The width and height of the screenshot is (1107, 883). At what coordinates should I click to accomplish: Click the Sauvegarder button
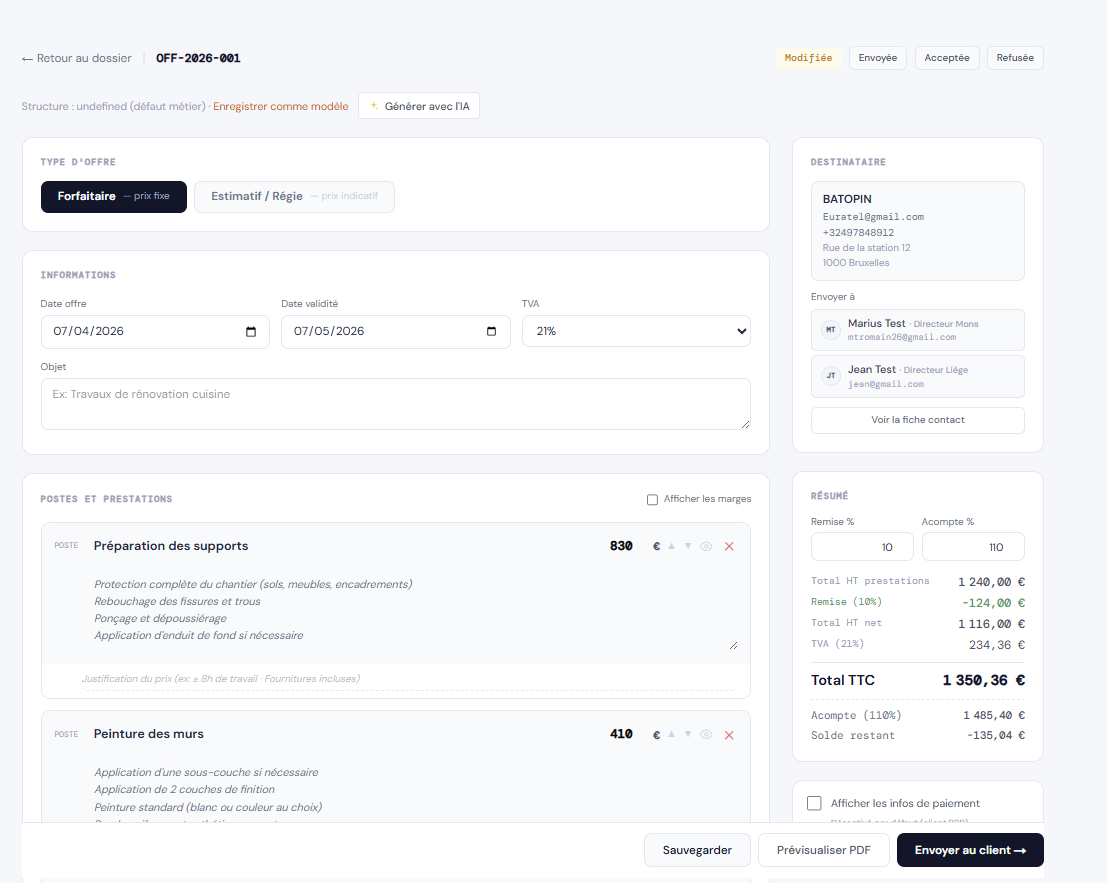[697, 850]
